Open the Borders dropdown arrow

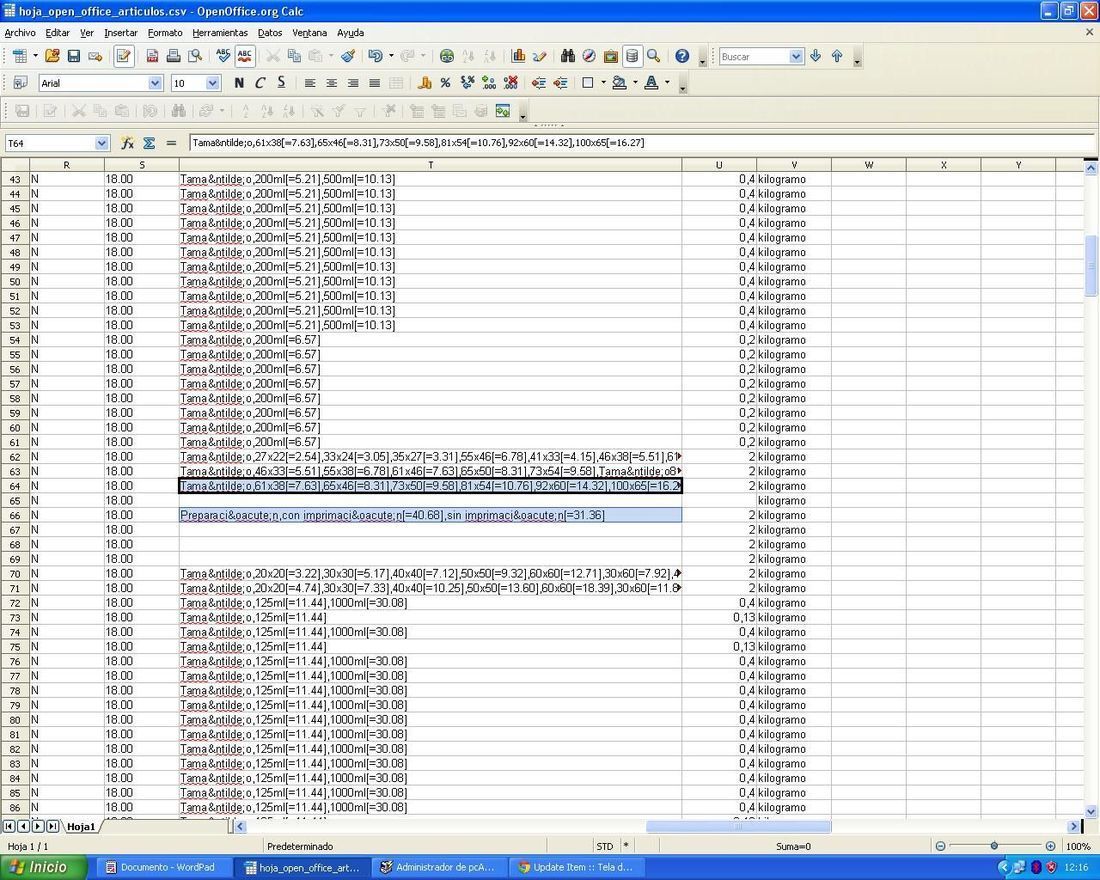pos(603,83)
